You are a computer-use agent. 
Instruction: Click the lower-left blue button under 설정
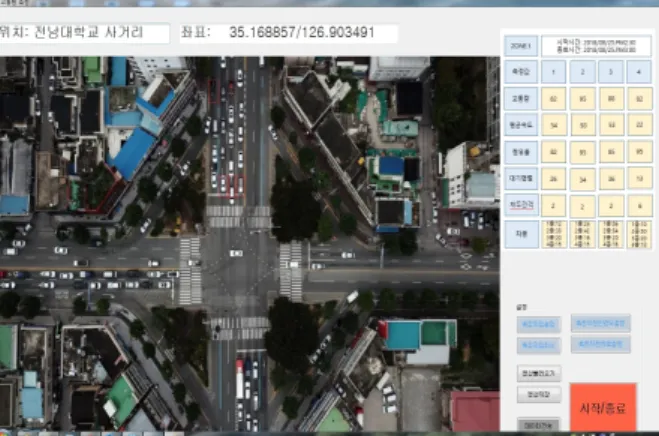click(538, 345)
